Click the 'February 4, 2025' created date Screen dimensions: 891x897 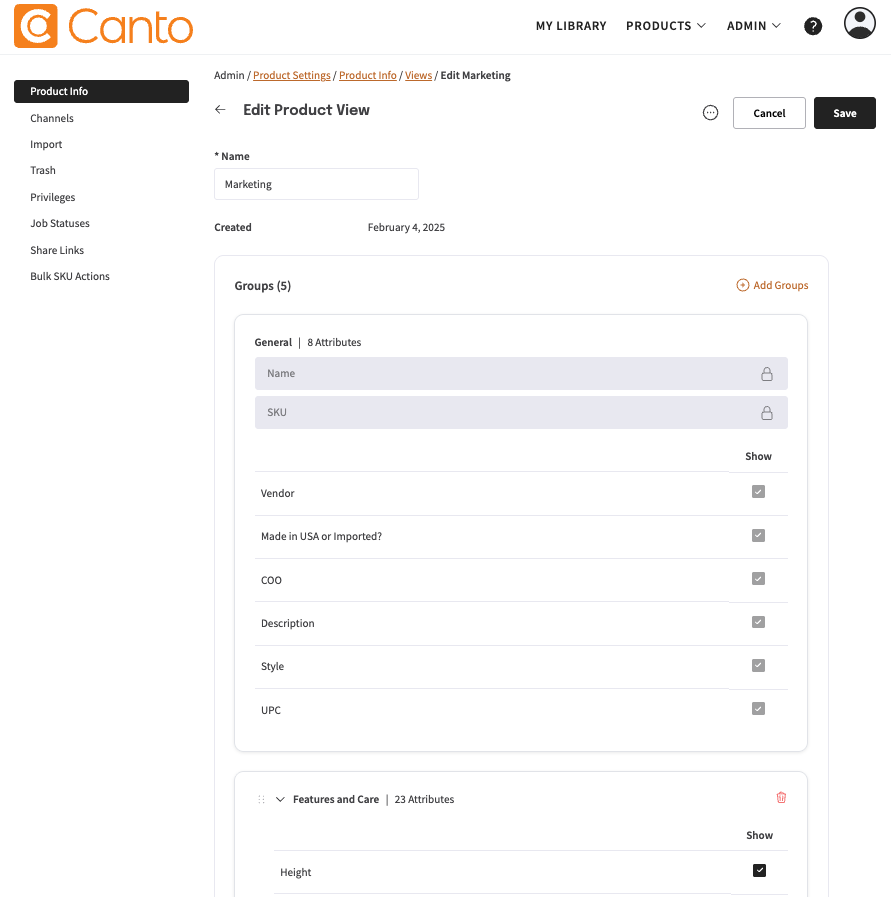(406, 228)
